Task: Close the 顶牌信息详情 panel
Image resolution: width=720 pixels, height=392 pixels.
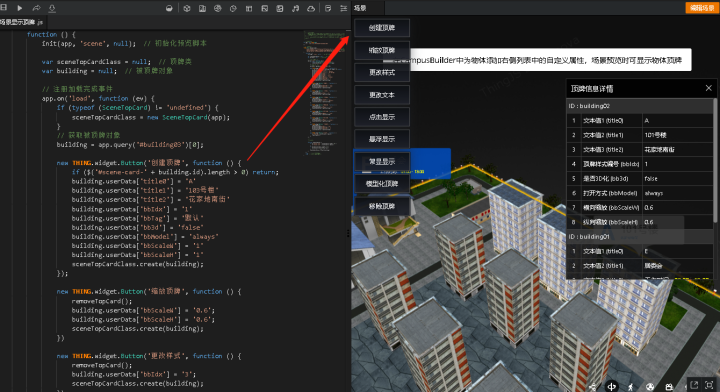Action: [709, 88]
